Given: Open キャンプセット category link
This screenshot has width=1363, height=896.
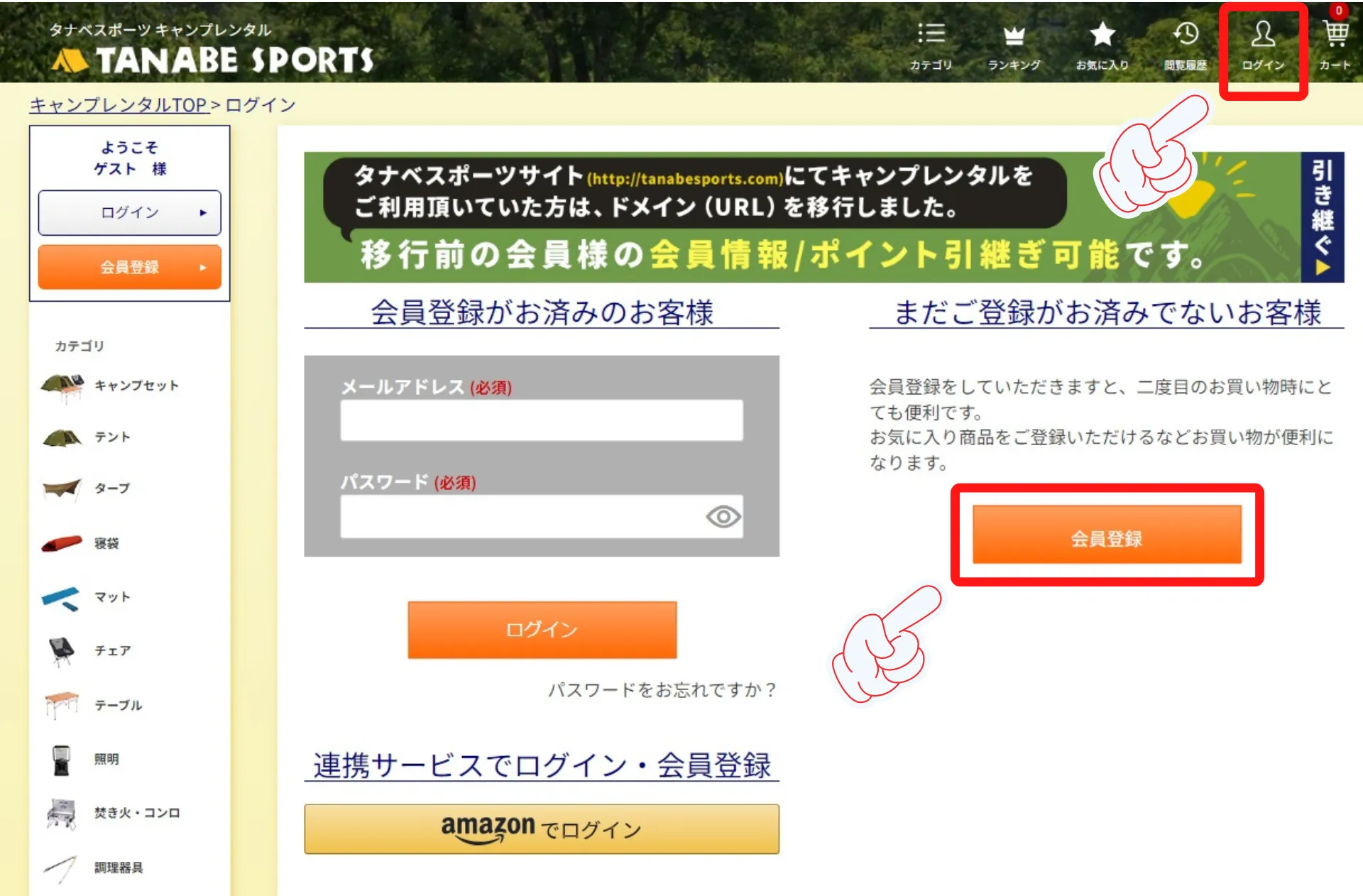Looking at the screenshot, I should [x=137, y=386].
